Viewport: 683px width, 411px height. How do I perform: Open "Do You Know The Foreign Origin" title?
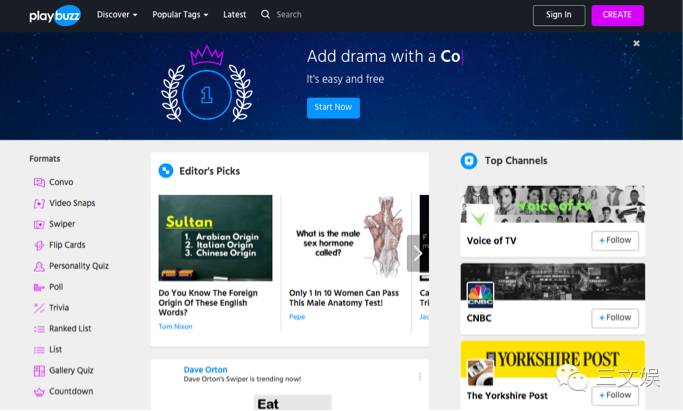(208, 303)
